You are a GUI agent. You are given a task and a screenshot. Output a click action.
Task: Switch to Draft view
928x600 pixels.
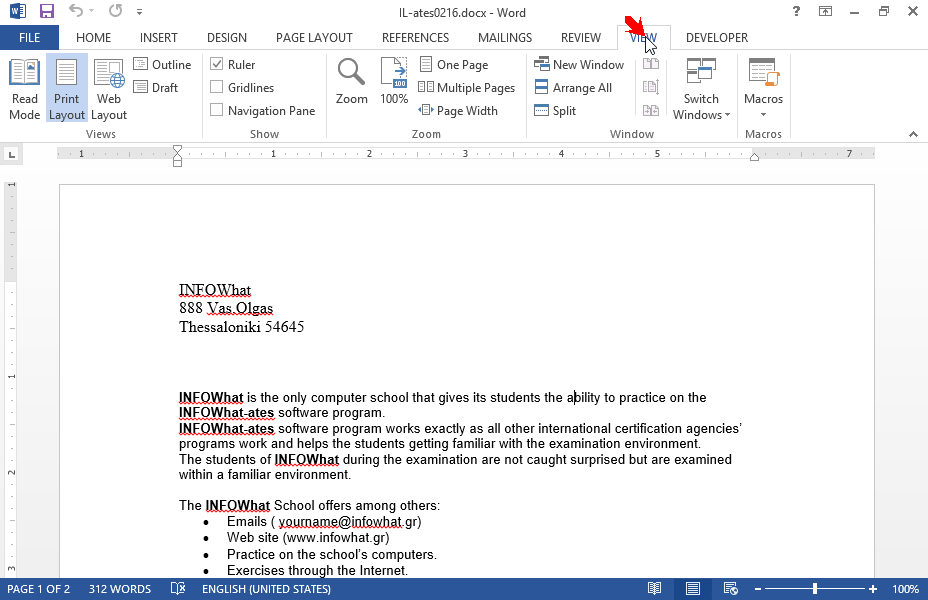click(x=156, y=88)
